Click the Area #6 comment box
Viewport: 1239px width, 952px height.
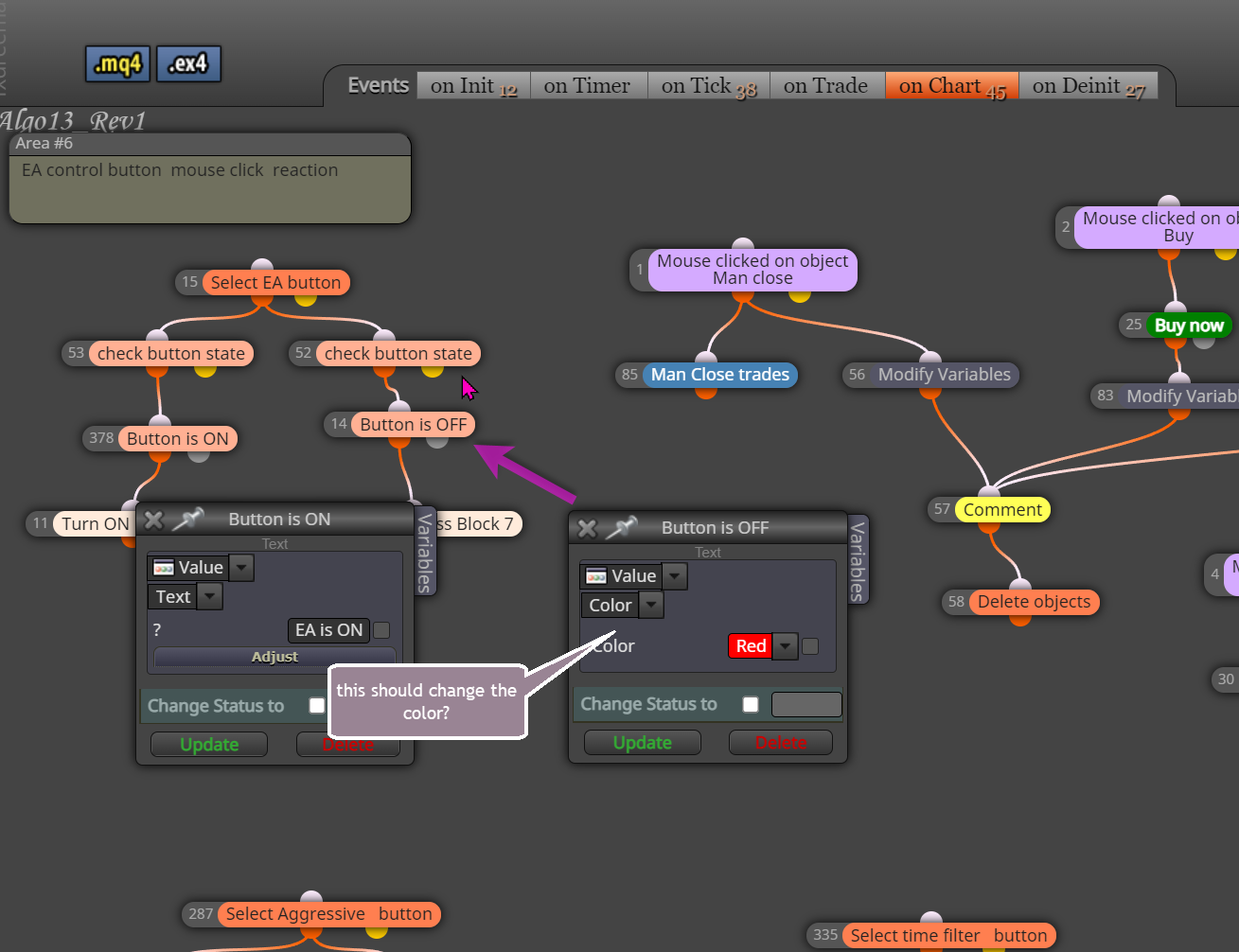[x=210, y=179]
